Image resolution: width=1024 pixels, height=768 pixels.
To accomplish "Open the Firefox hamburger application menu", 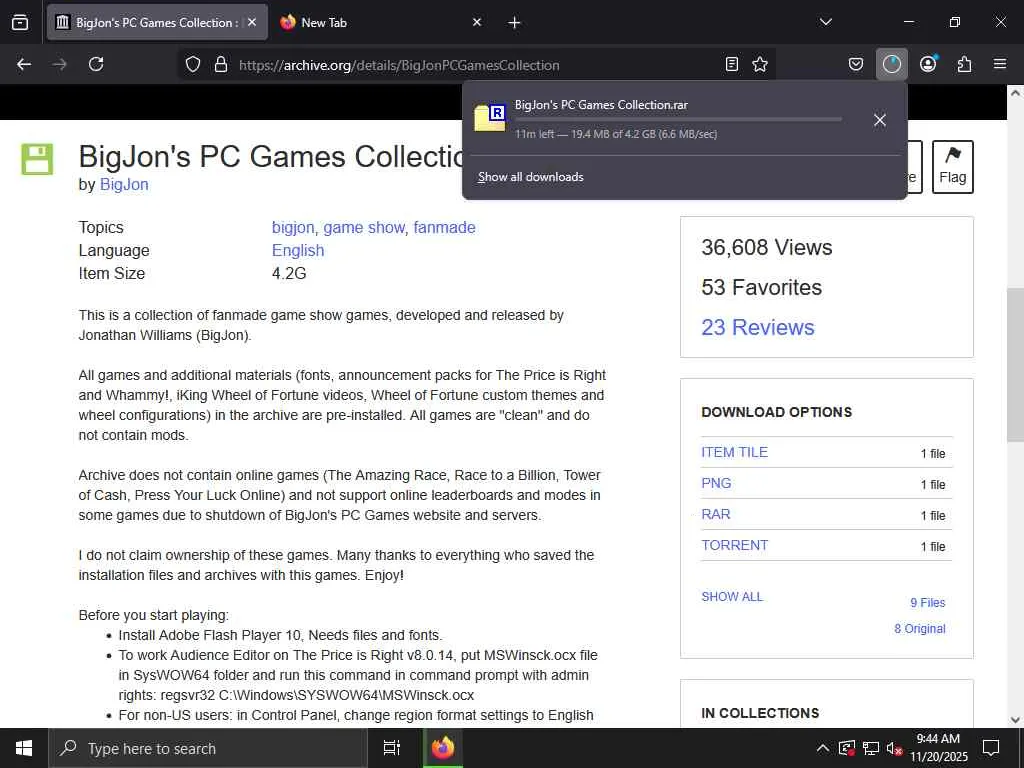I will pyautogui.click(x=1000, y=64).
